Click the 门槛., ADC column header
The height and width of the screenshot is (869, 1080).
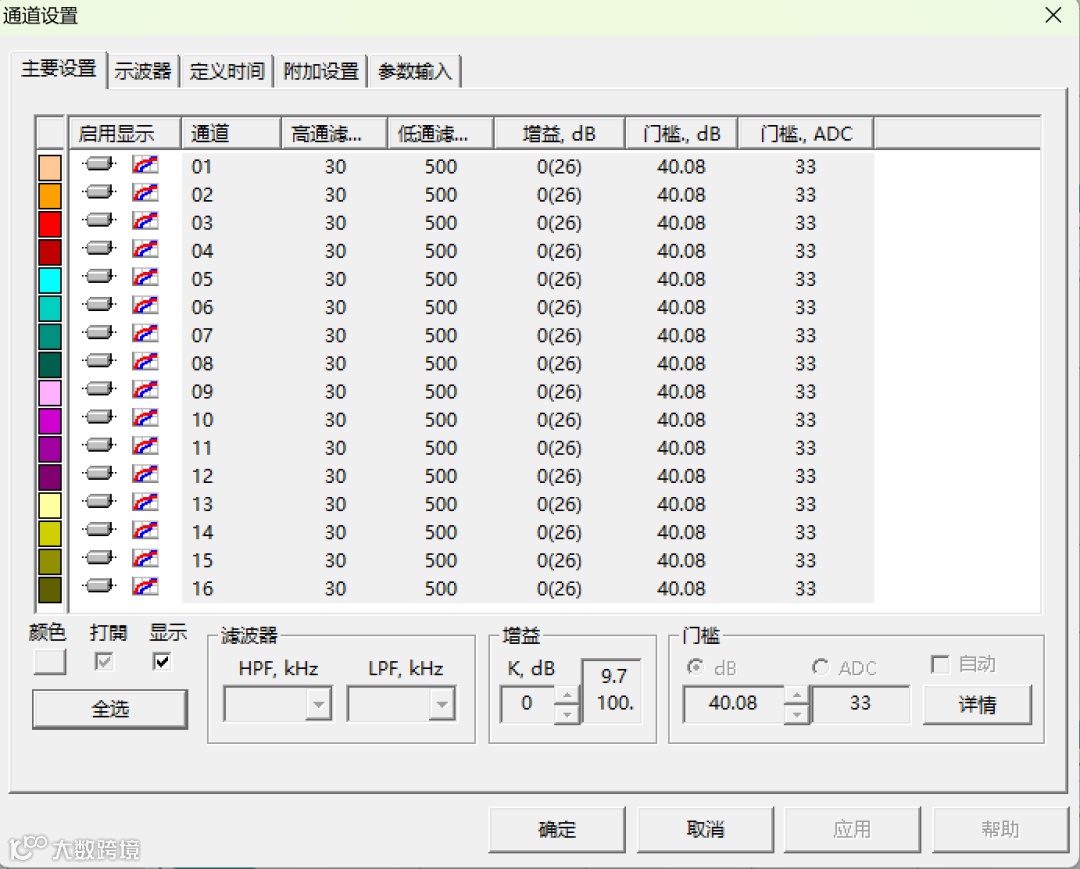pos(806,133)
